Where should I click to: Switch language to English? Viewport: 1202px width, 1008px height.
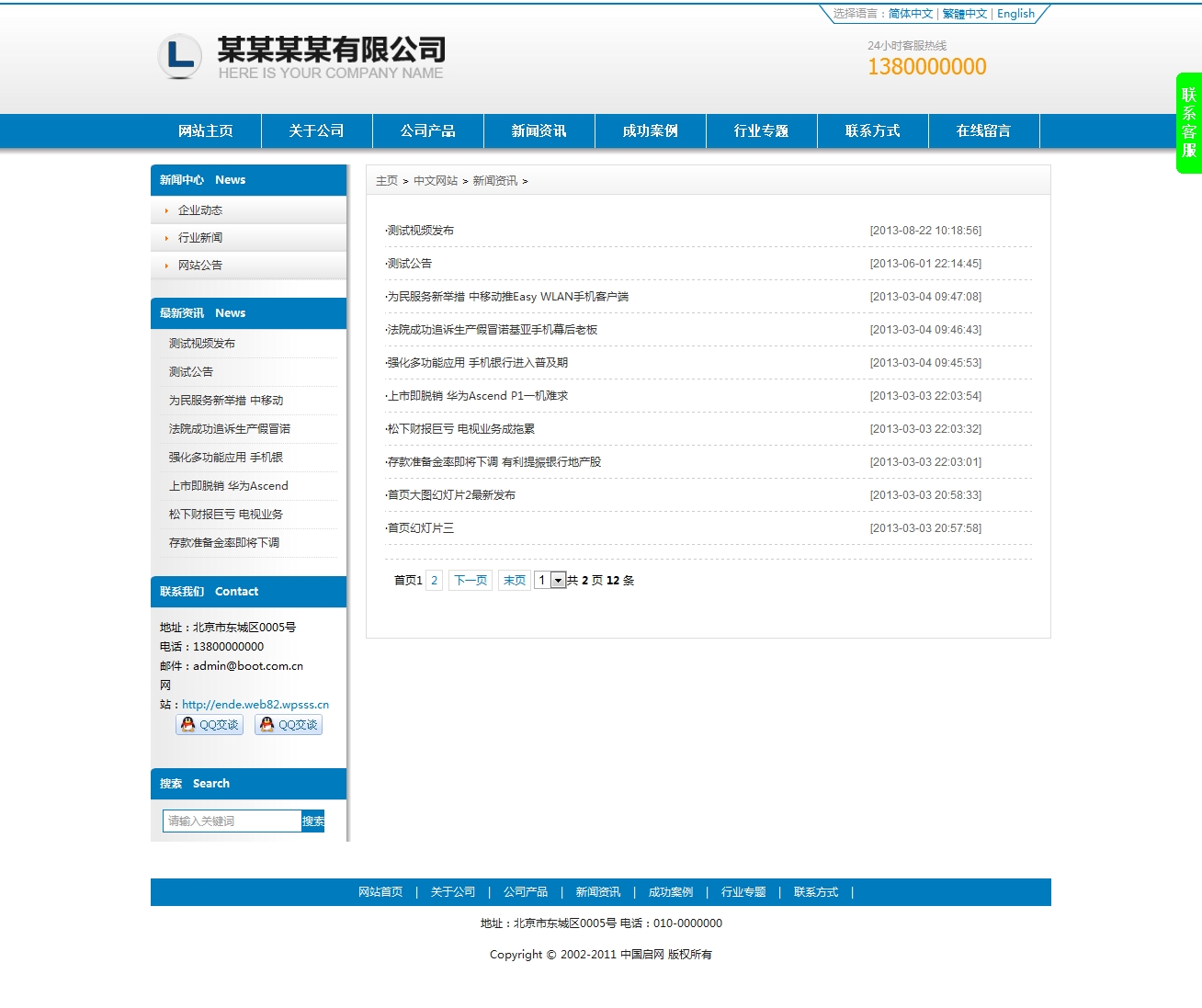(1015, 14)
